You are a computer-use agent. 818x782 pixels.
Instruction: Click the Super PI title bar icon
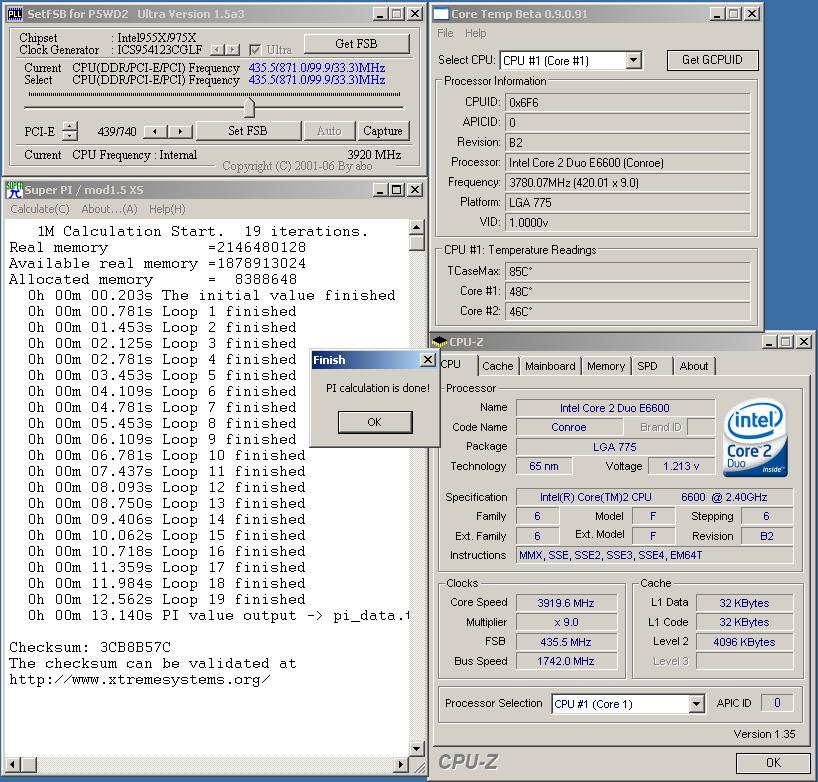[x=14, y=190]
